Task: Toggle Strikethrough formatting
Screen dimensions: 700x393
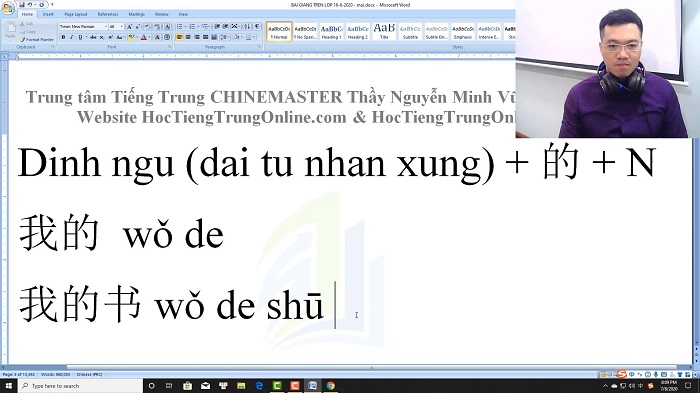Action: [93, 37]
